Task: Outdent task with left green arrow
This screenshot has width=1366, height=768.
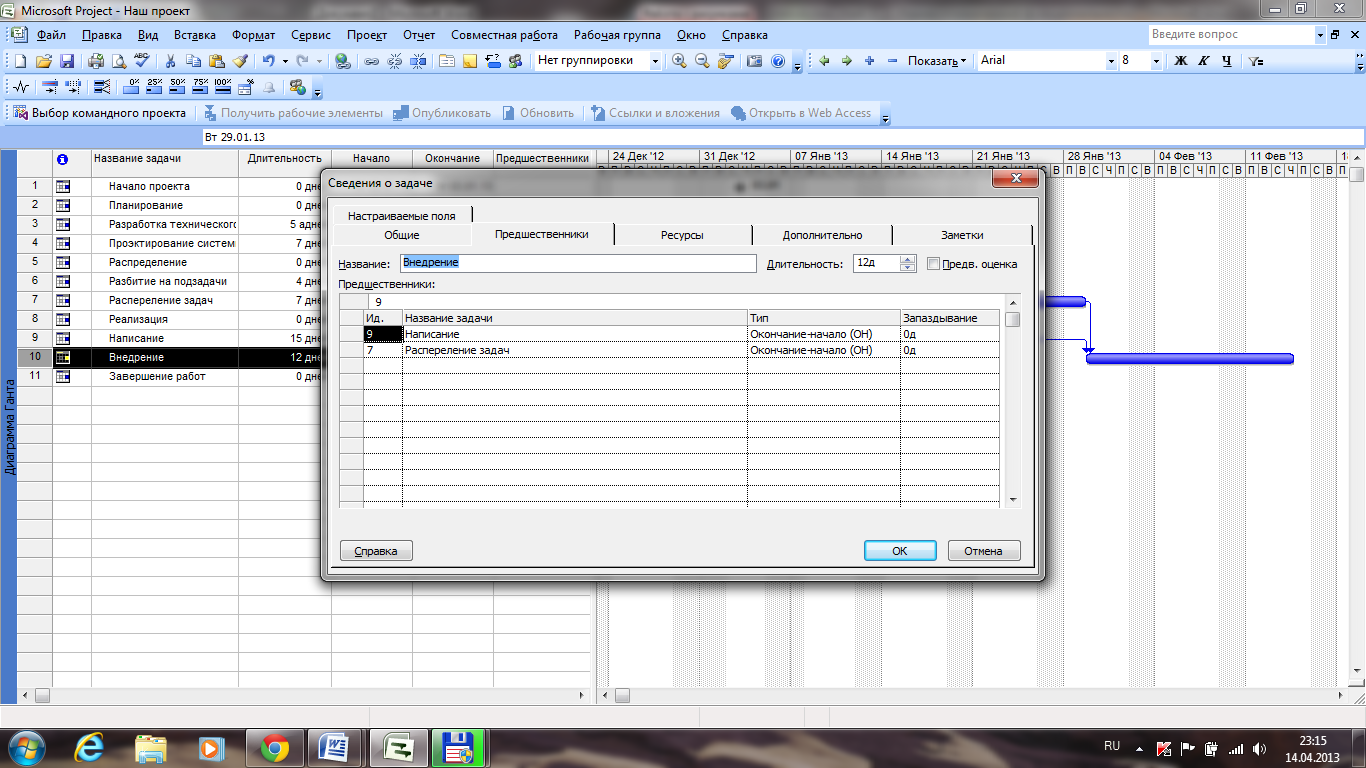Action: [x=824, y=61]
